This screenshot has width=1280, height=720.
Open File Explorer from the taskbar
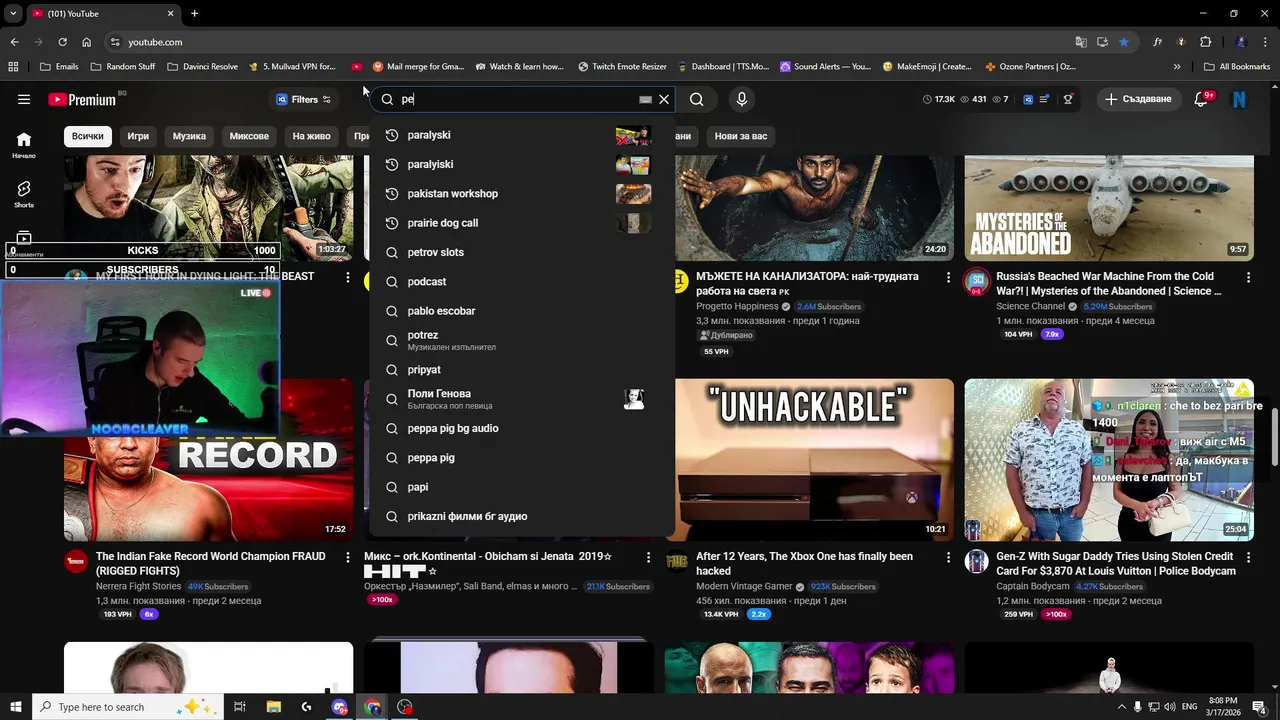[x=273, y=707]
